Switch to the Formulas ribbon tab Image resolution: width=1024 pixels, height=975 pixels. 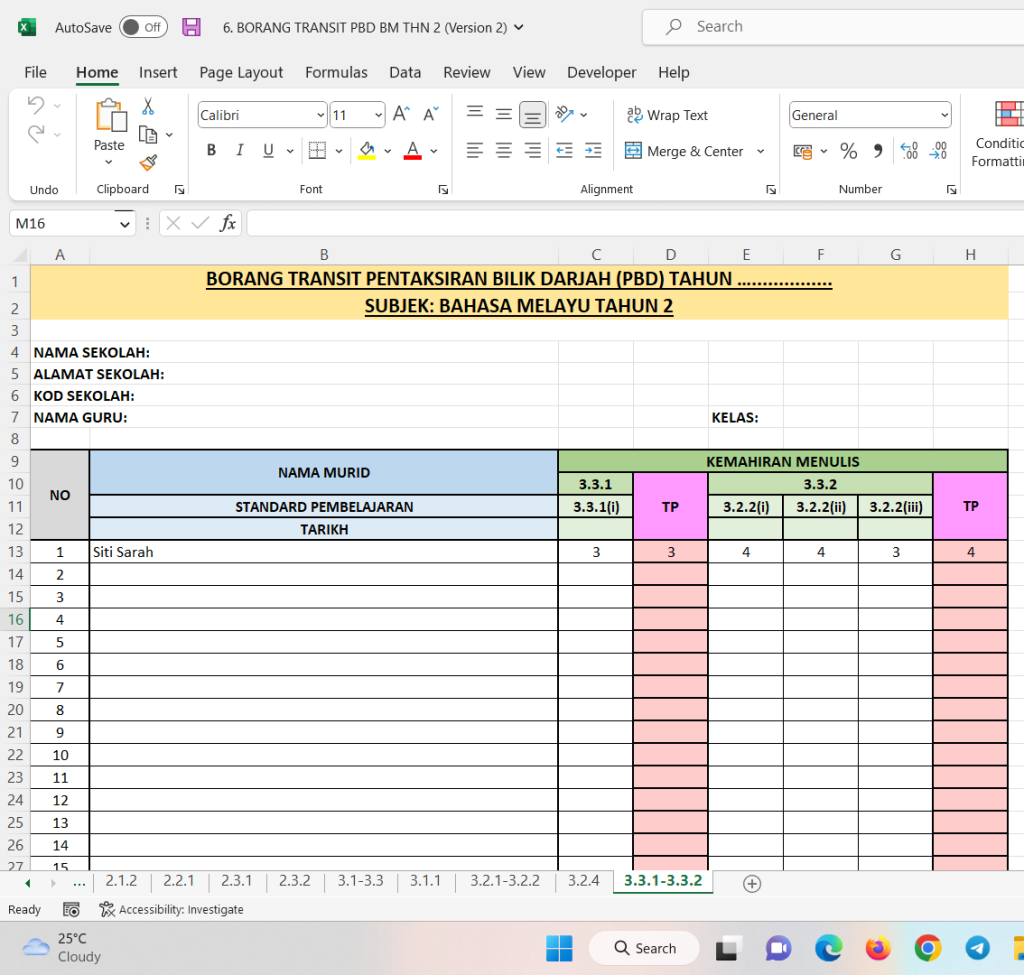coord(336,72)
